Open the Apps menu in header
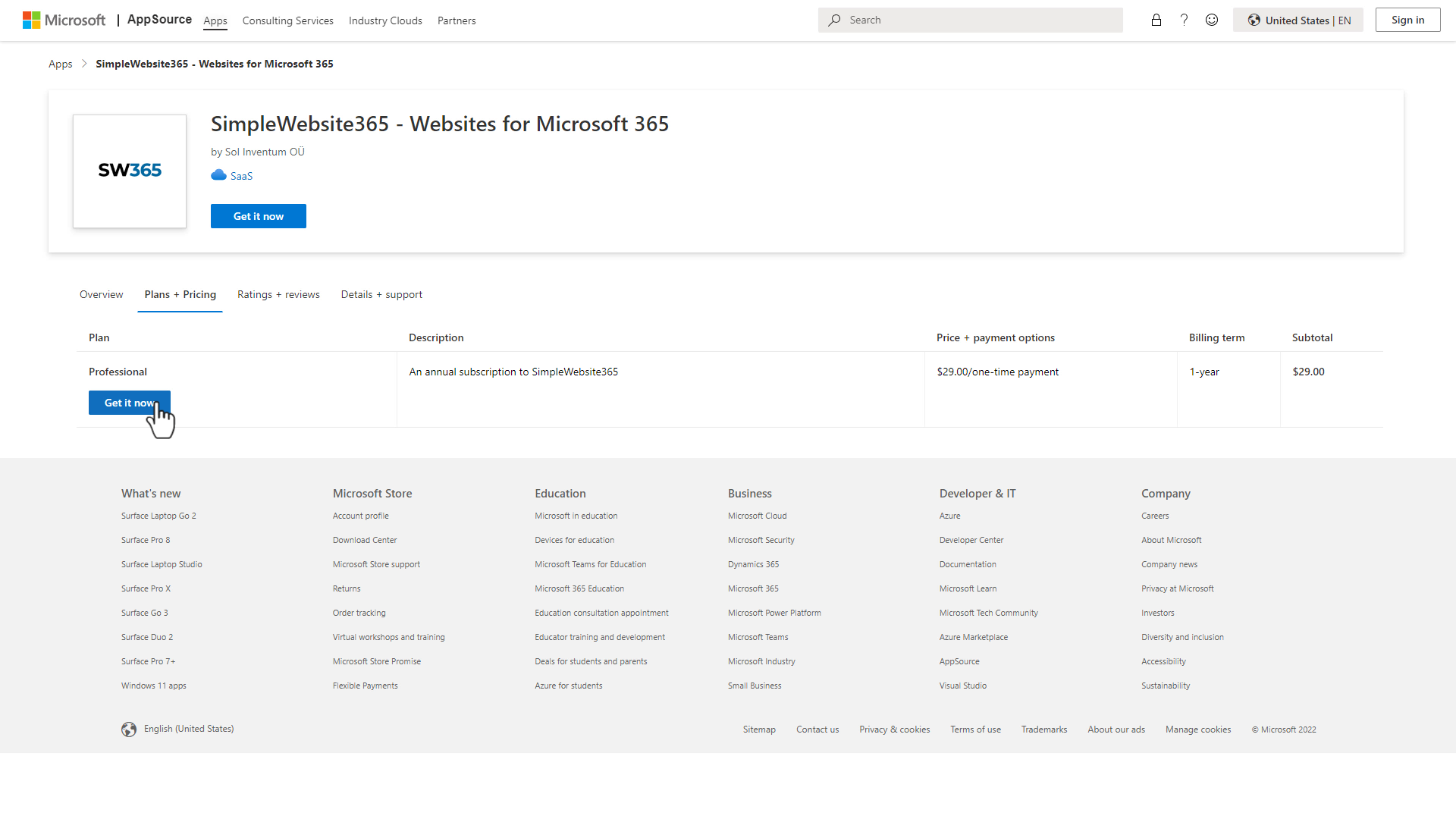The width and height of the screenshot is (1456, 819). point(215,21)
